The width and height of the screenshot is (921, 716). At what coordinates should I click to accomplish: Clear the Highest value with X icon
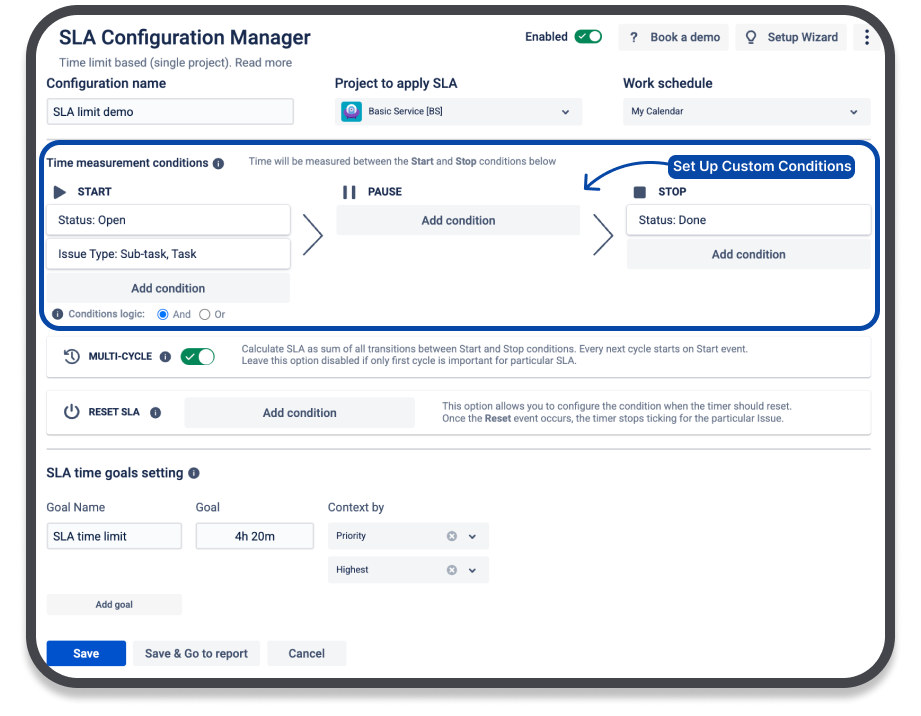pos(452,570)
